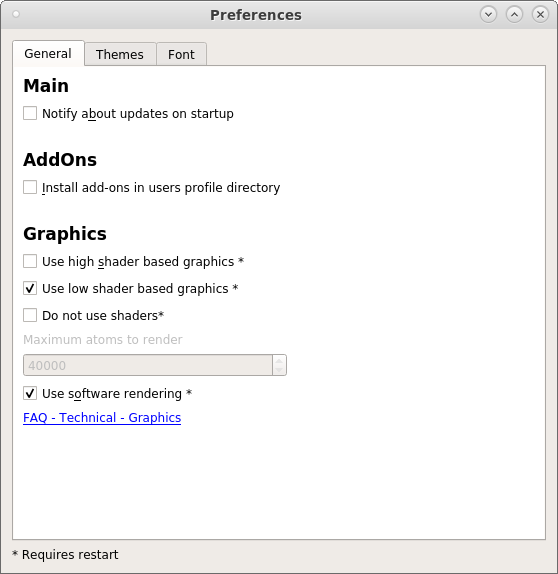This screenshot has height=574, width=558.
Task: Click the window menu dot in titlebar
Action: (x=16, y=14)
